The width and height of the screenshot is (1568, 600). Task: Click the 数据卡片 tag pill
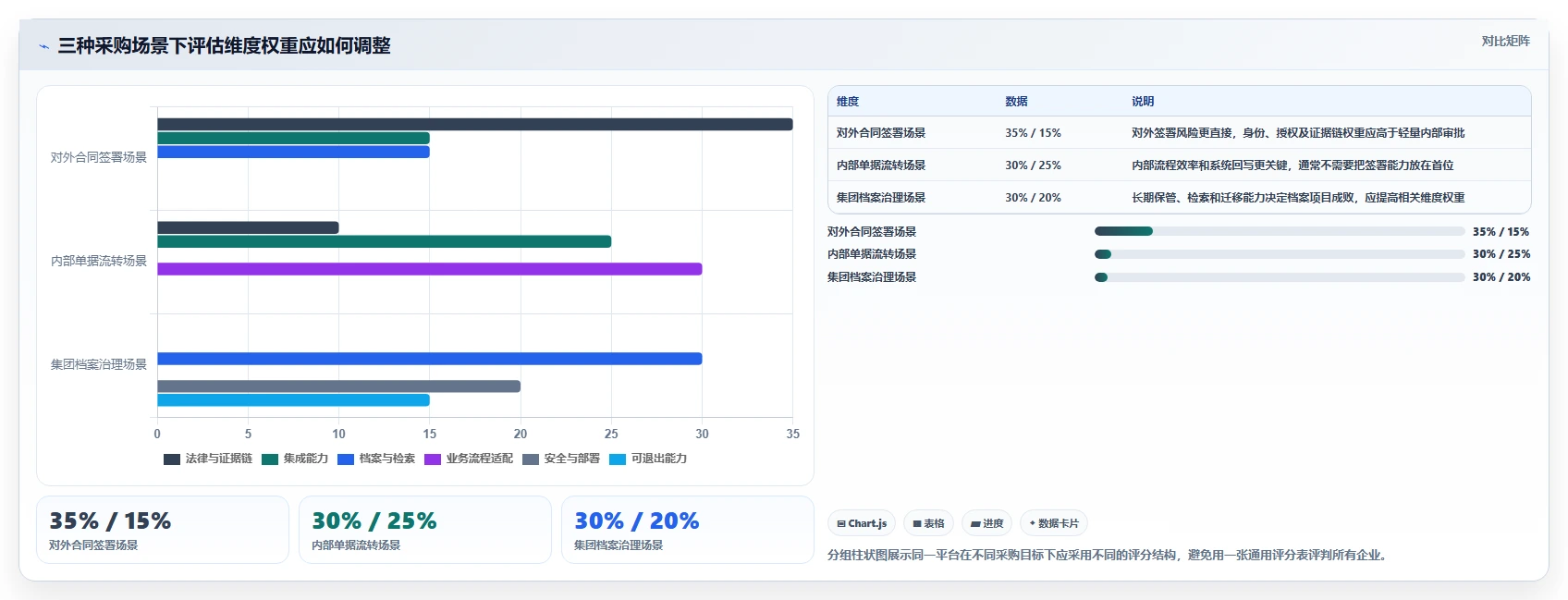1054,523
